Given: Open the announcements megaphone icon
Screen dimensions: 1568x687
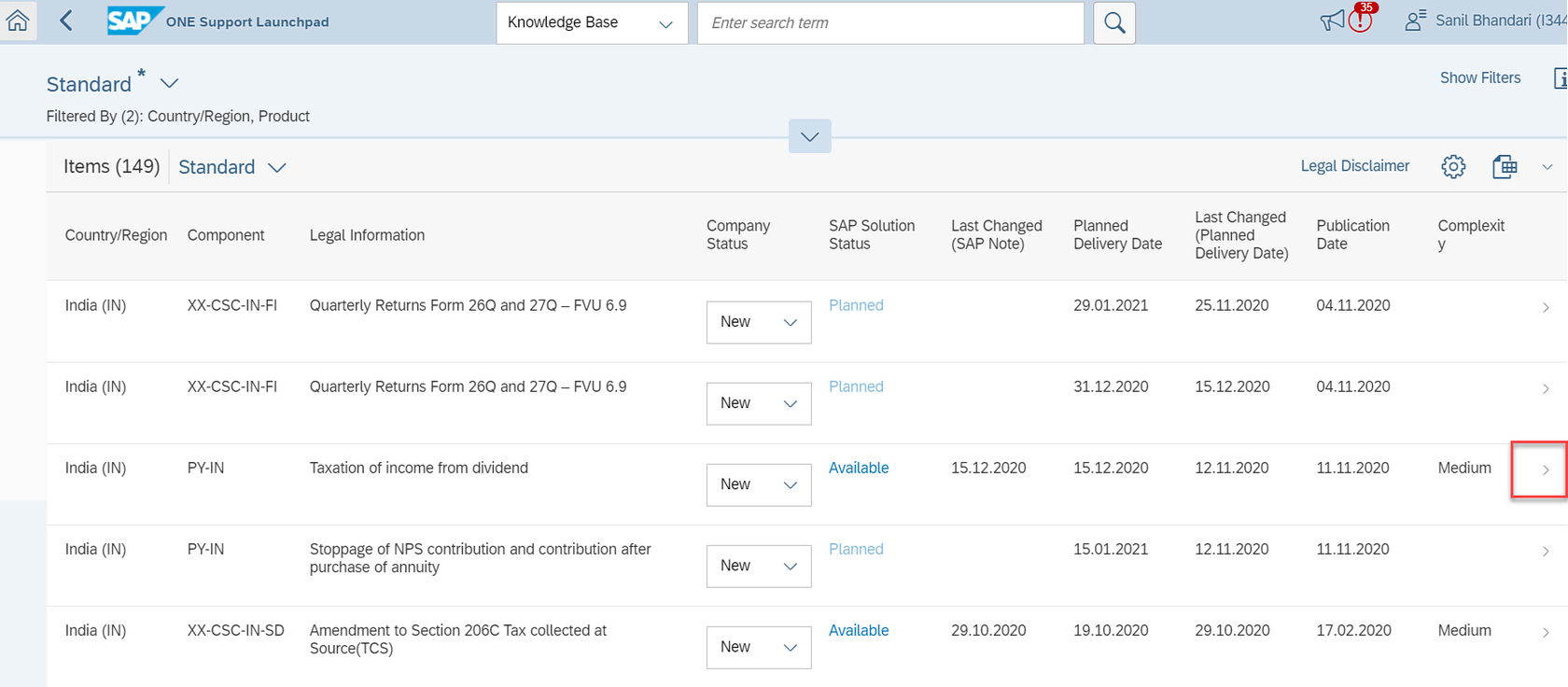Looking at the screenshot, I should 1332,21.
